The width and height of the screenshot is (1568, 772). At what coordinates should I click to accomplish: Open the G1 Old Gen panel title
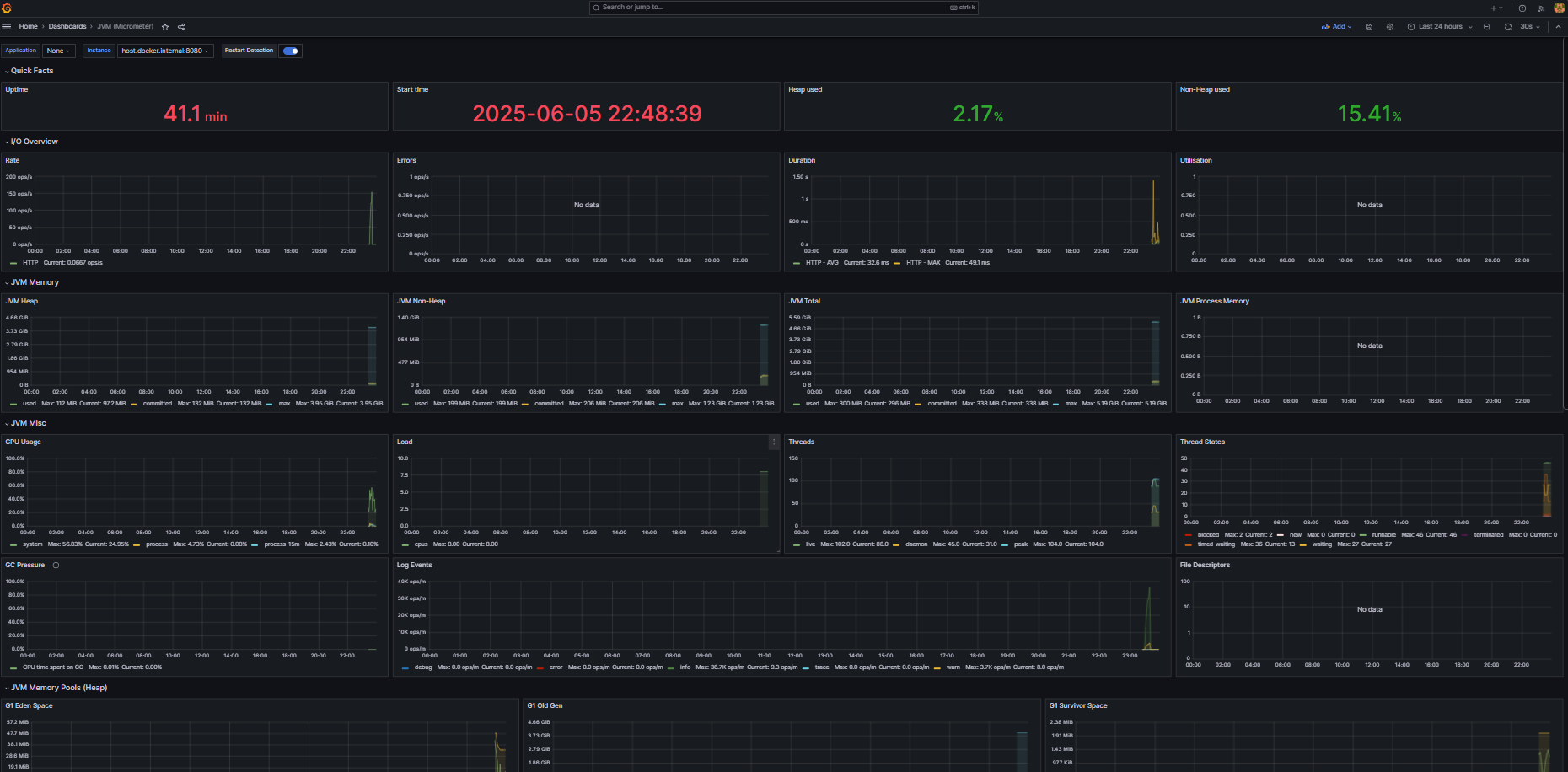click(545, 706)
